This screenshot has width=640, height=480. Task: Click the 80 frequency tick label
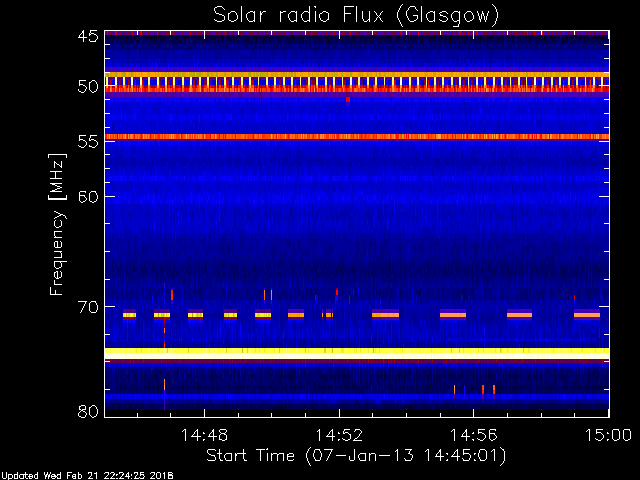pos(88,411)
